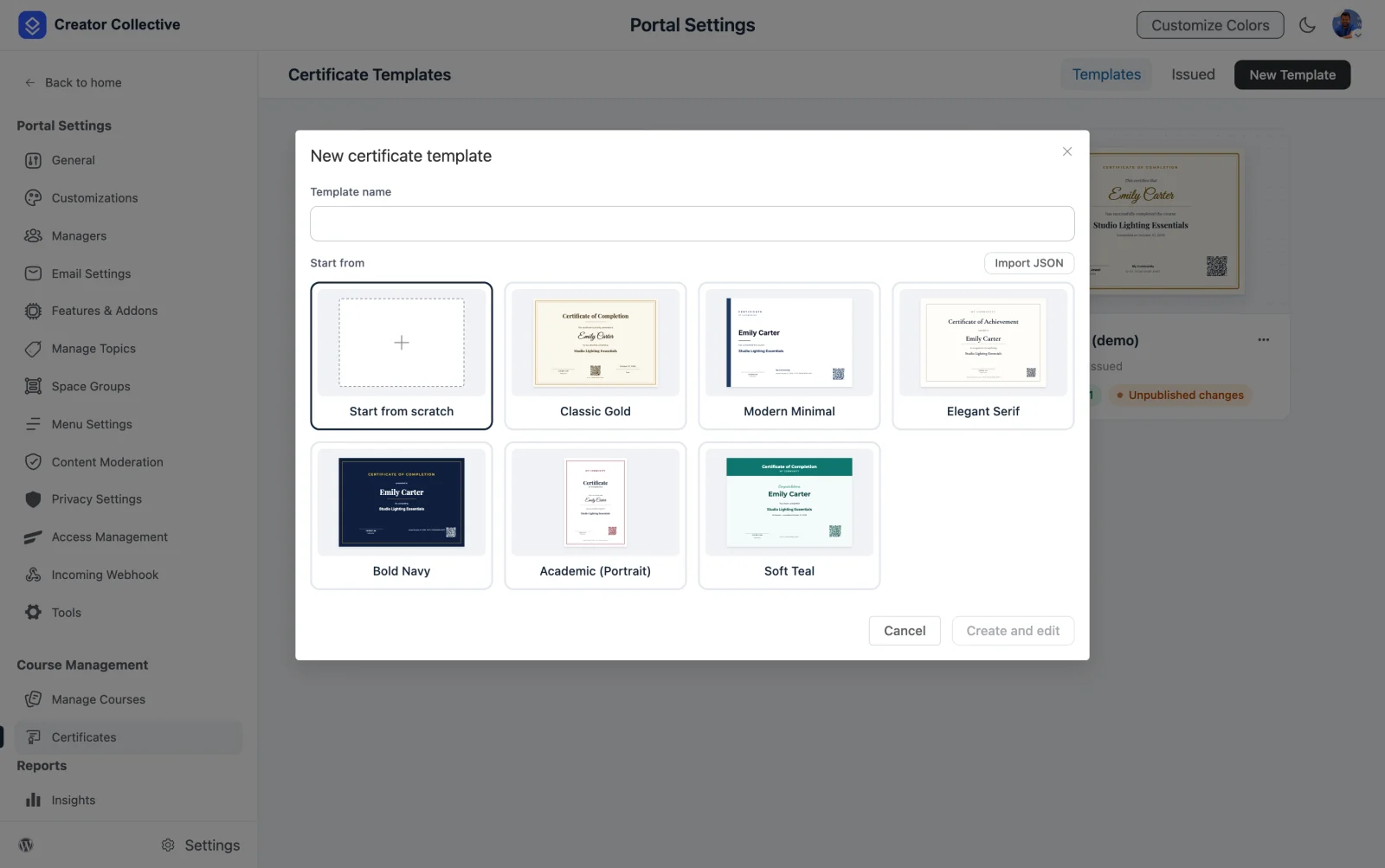This screenshot has height=868, width=1385.
Task: Click the Customize Colors button
Action: coord(1210,25)
